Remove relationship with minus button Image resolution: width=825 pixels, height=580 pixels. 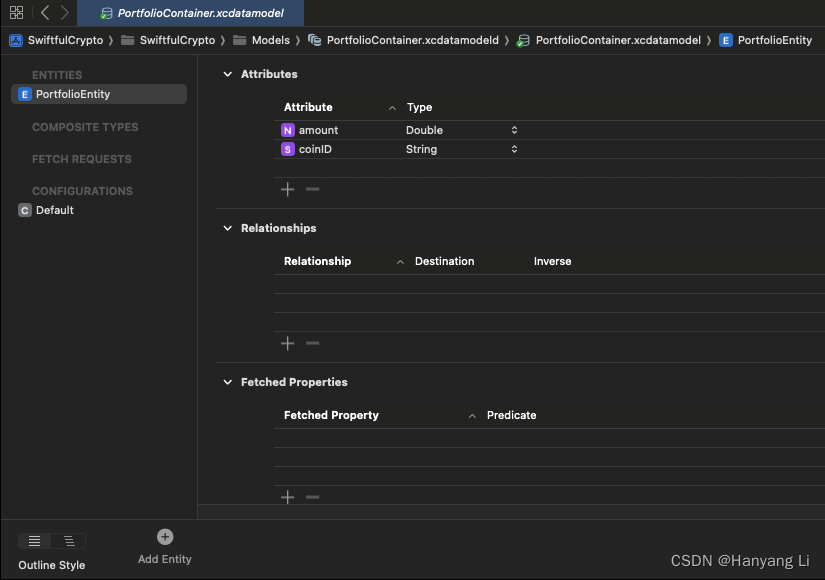313,344
